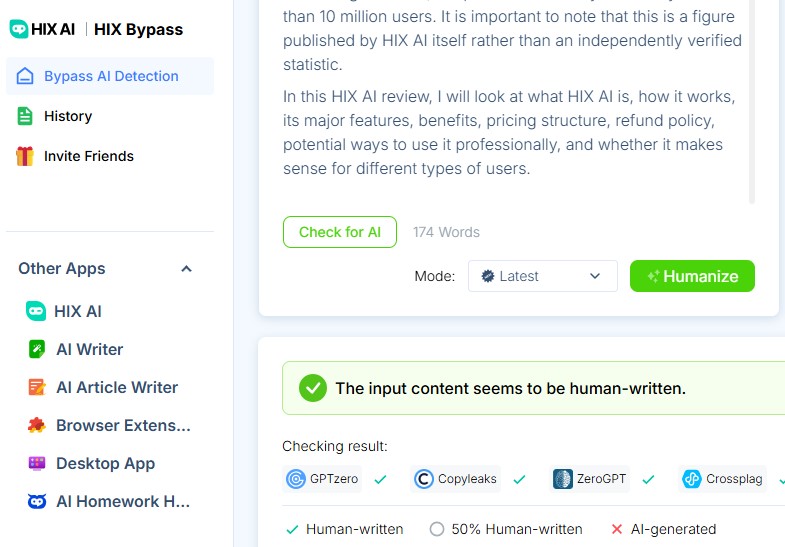Click the Human-written legend checkmark icon
Screen dimensions: 785x547
coord(292,529)
